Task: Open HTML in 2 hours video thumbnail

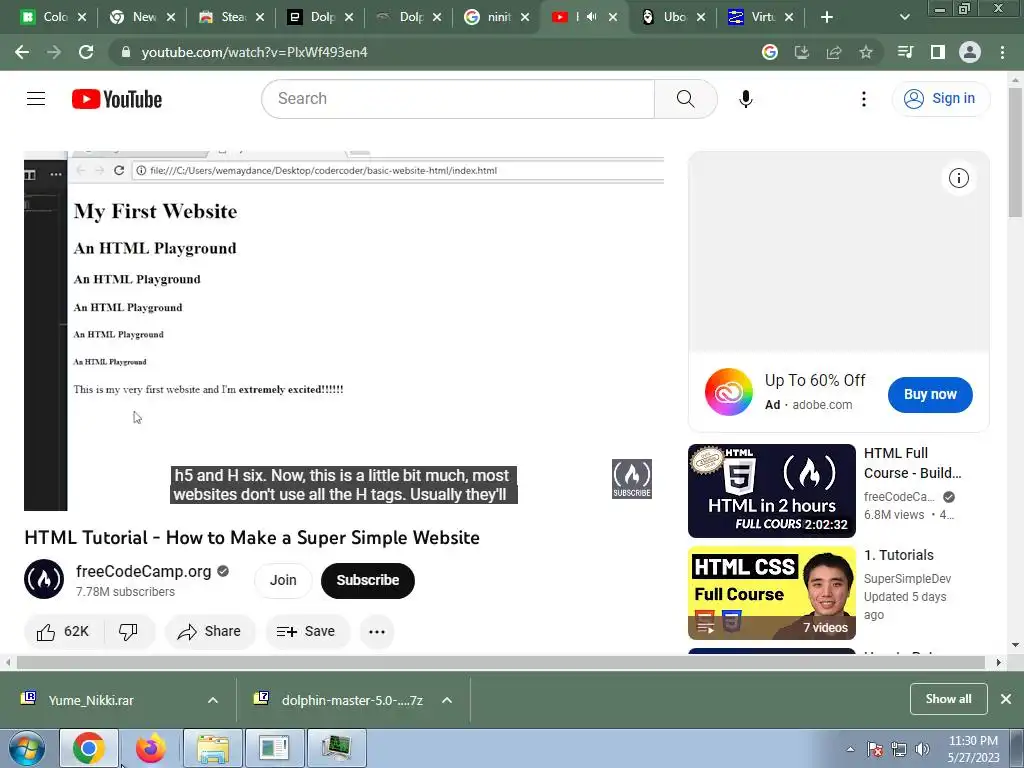Action: (x=771, y=490)
